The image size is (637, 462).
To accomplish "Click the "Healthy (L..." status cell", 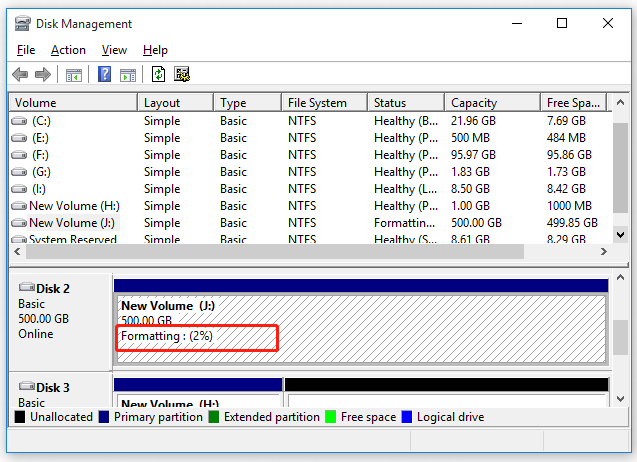I will click(x=405, y=189).
